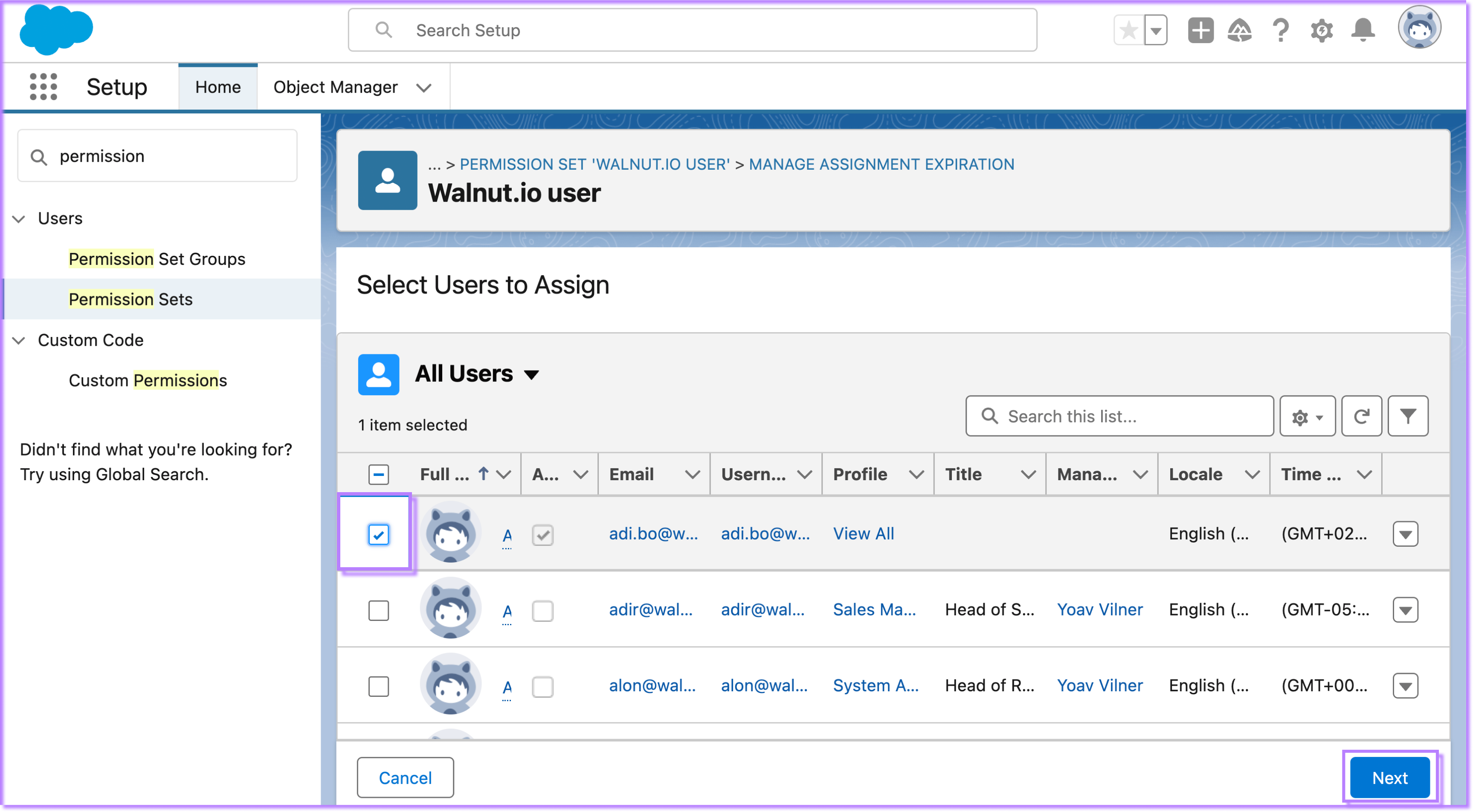This screenshot has width=1473, height=812.
Task: Open the Title column menu chevron
Action: [1028, 475]
